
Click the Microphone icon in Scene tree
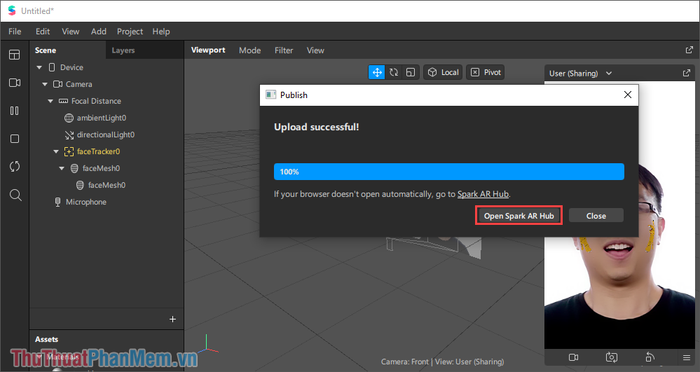58,202
